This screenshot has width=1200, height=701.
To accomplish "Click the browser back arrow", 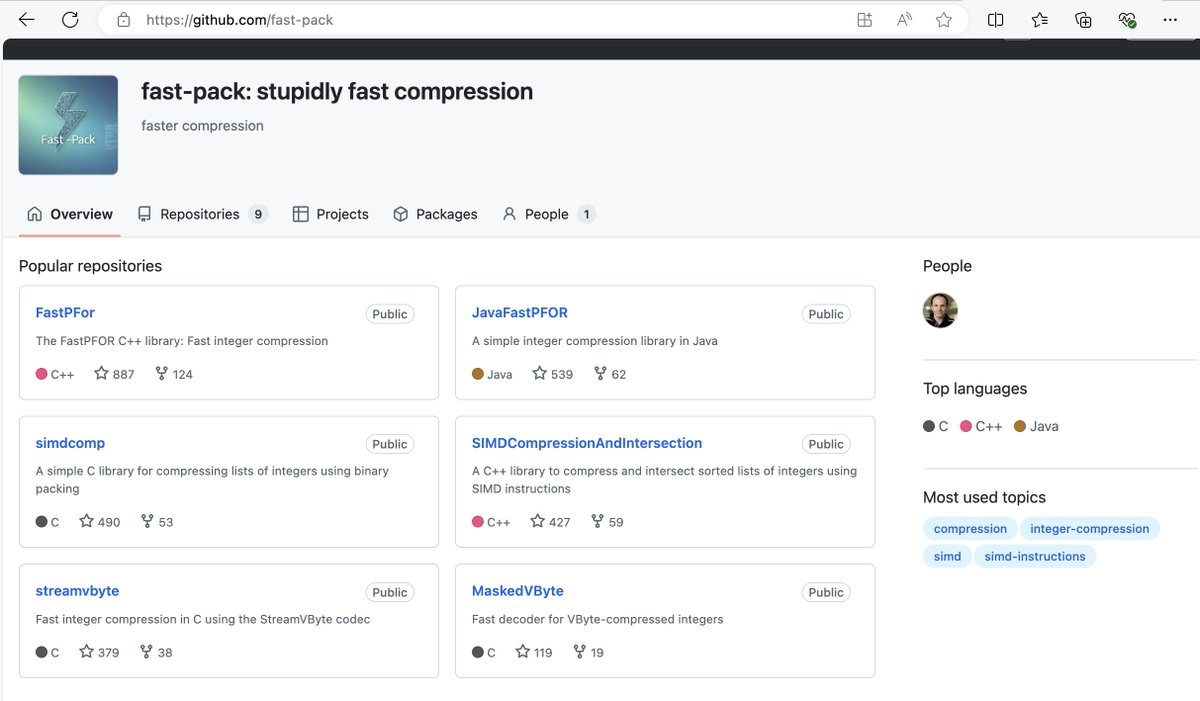I will pos(26,19).
